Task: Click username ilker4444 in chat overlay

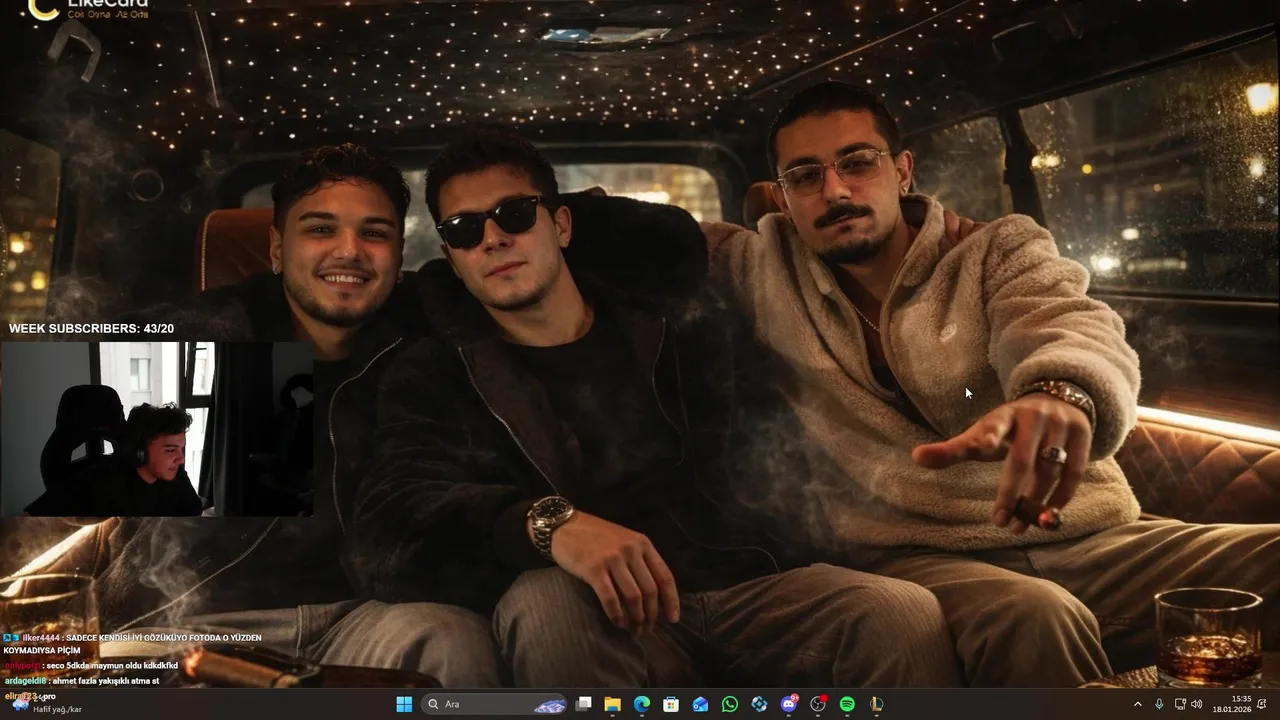Action: pyautogui.click(x=41, y=637)
